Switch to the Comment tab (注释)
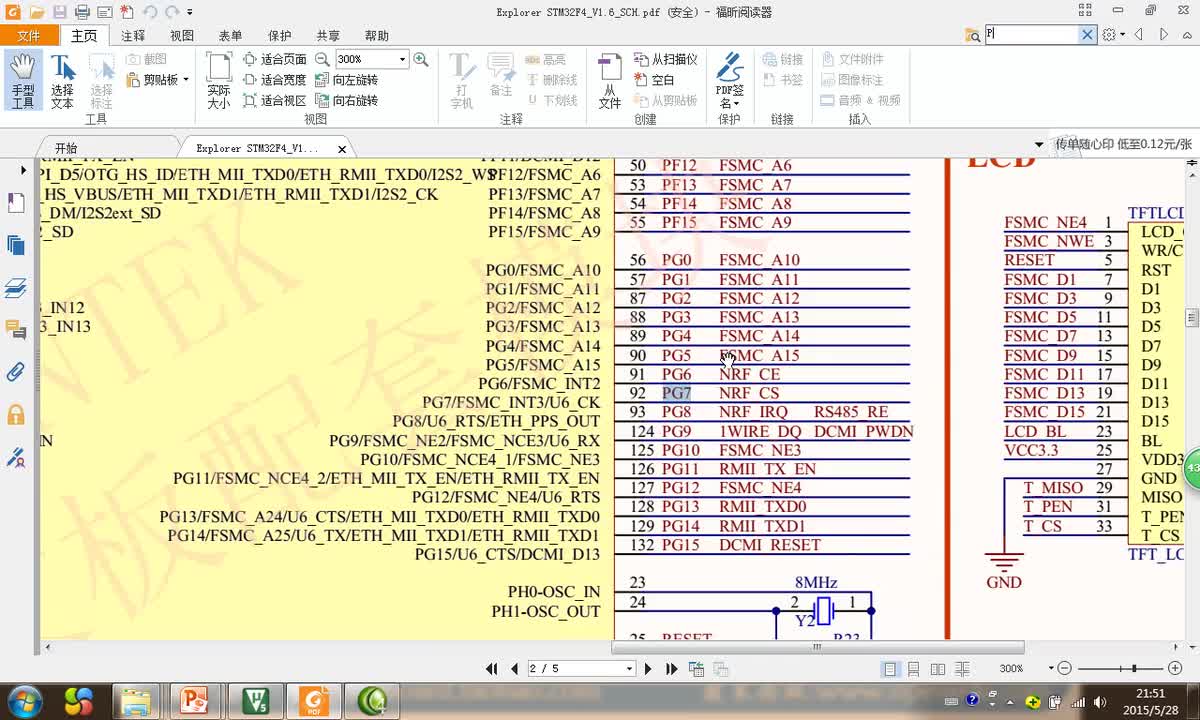This screenshot has height=720, width=1200. coord(133,35)
